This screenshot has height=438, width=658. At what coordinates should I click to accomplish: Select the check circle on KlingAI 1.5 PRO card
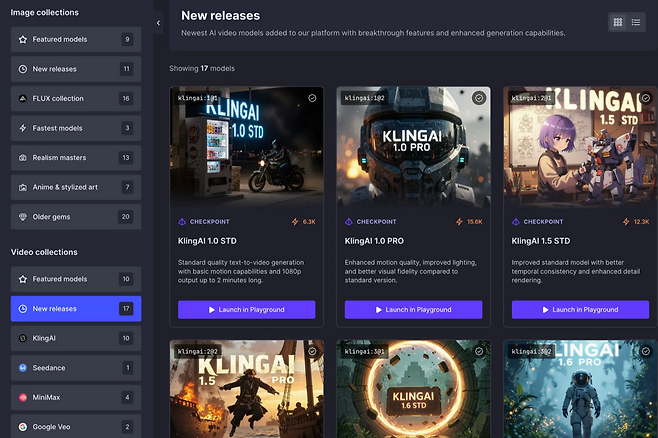click(313, 351)
